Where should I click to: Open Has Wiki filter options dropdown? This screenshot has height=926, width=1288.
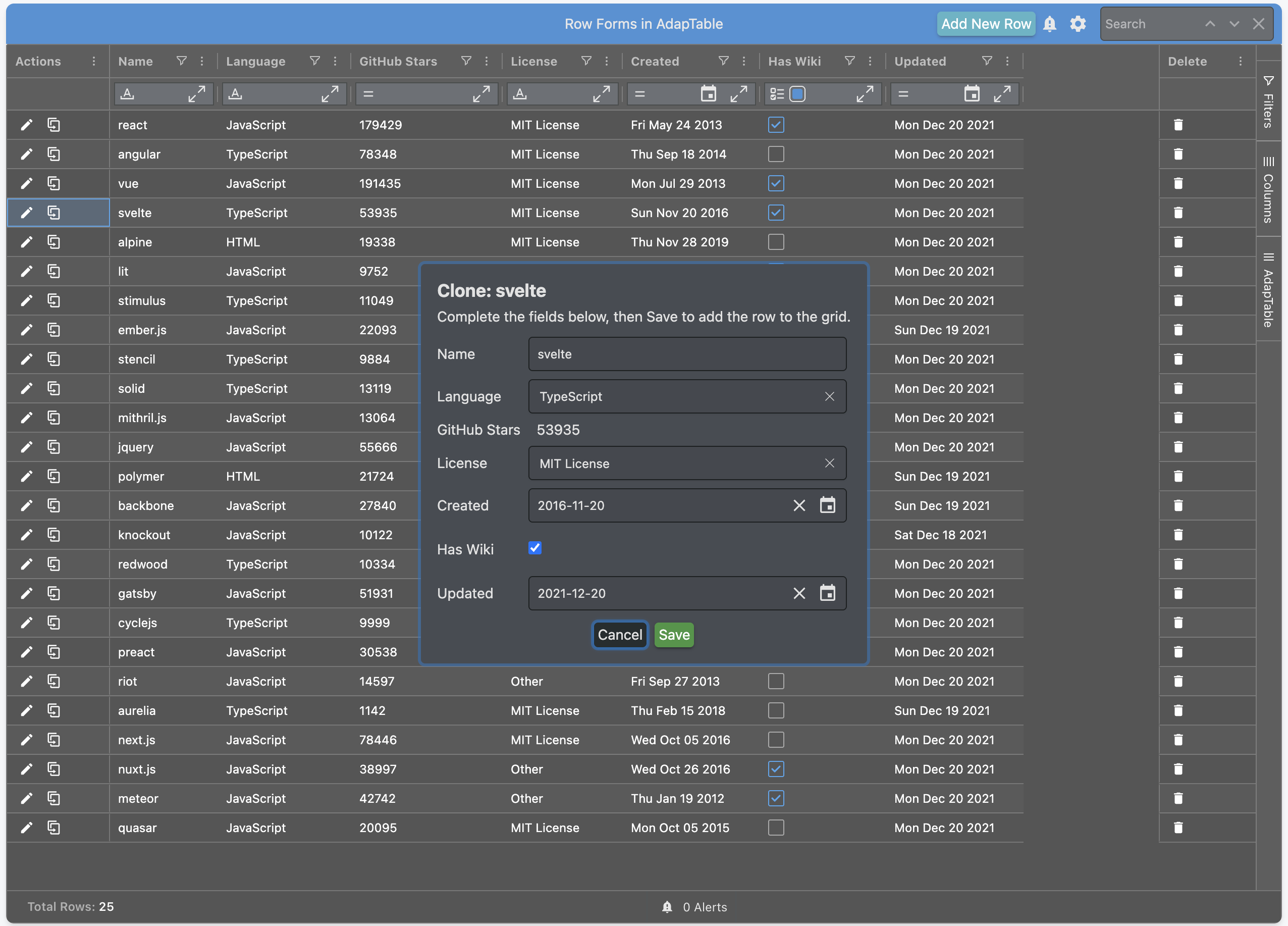point(777,94)
